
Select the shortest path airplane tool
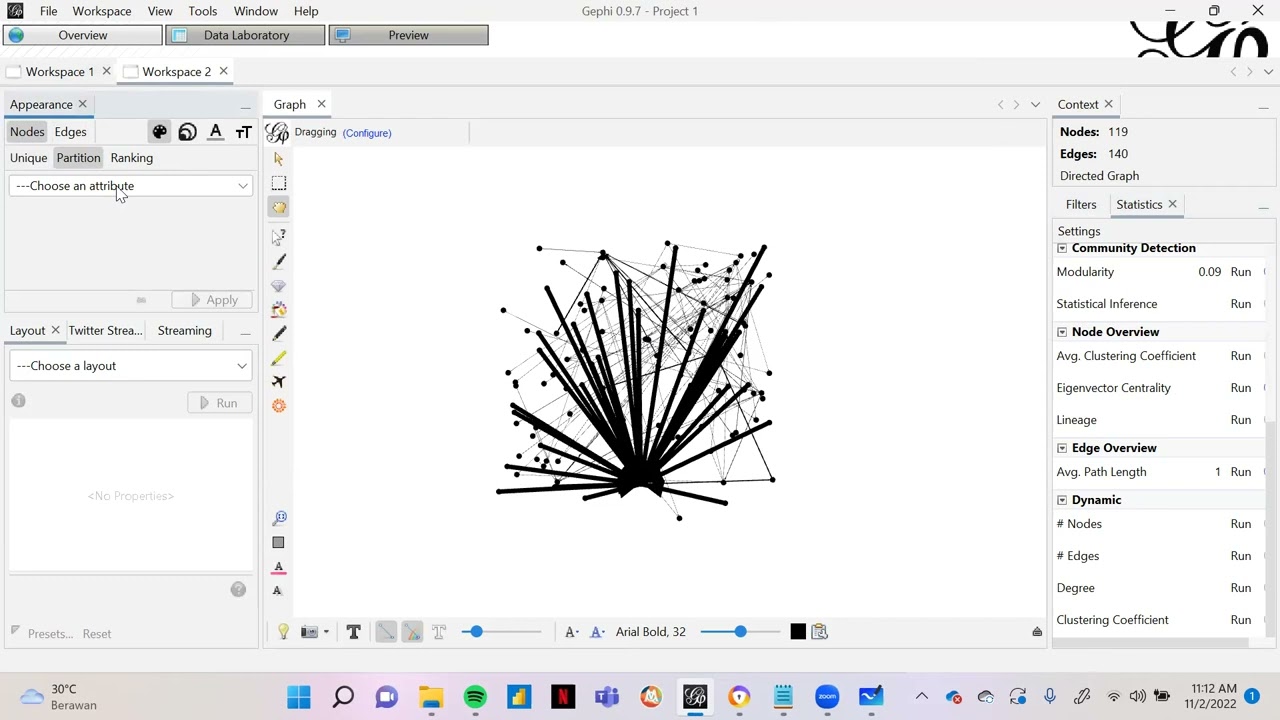click(278, 381)
